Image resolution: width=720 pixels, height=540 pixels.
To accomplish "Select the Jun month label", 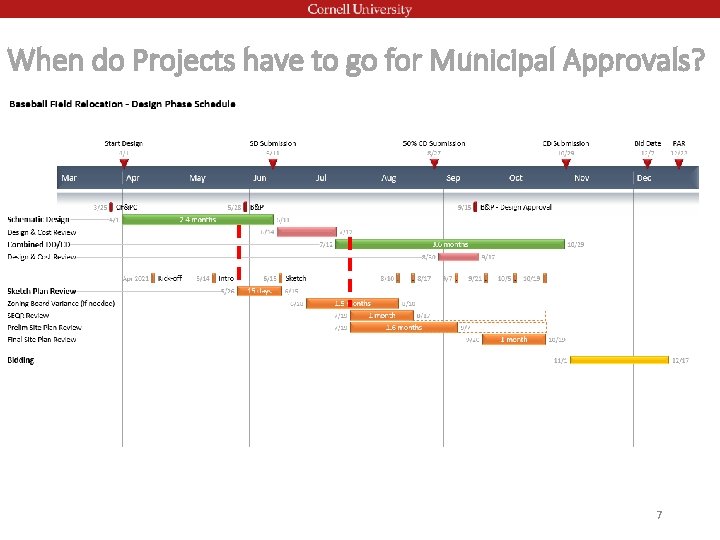I will click(x=259, y=178).
